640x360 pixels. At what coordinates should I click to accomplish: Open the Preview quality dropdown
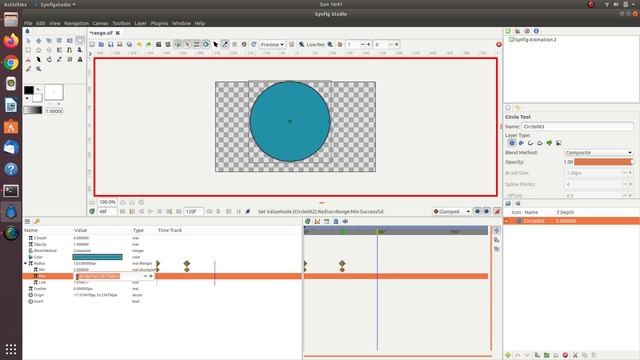(x=272, y=44)
